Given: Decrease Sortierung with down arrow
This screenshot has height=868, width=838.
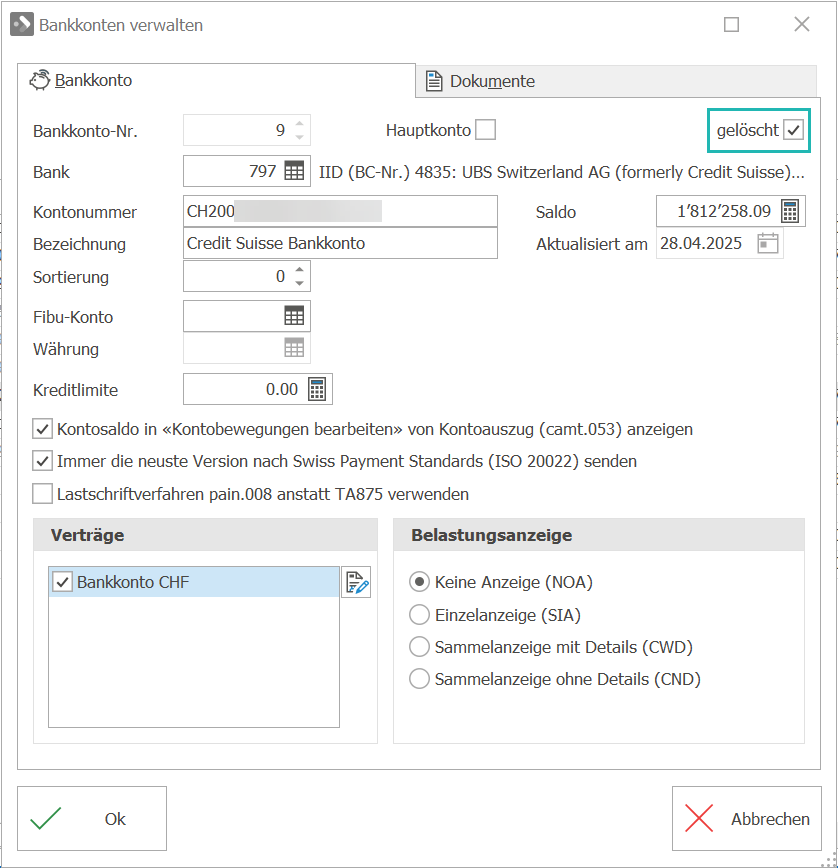Looking at the screenshot, I should tap(299, 283).
